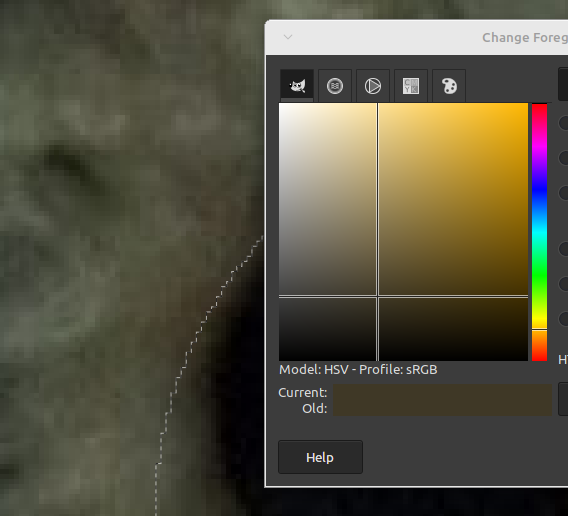This screenshot has height=516, width=568.
Task: Select the bottommost radio button beside hue strip
Action: (564, 319)
